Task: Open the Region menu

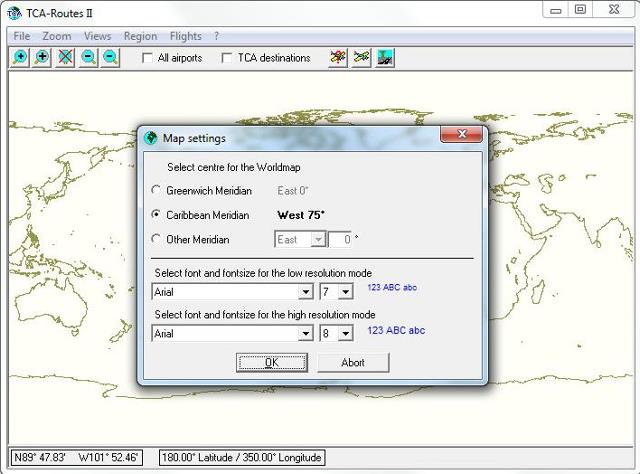Action: click(x=140, y=36)
